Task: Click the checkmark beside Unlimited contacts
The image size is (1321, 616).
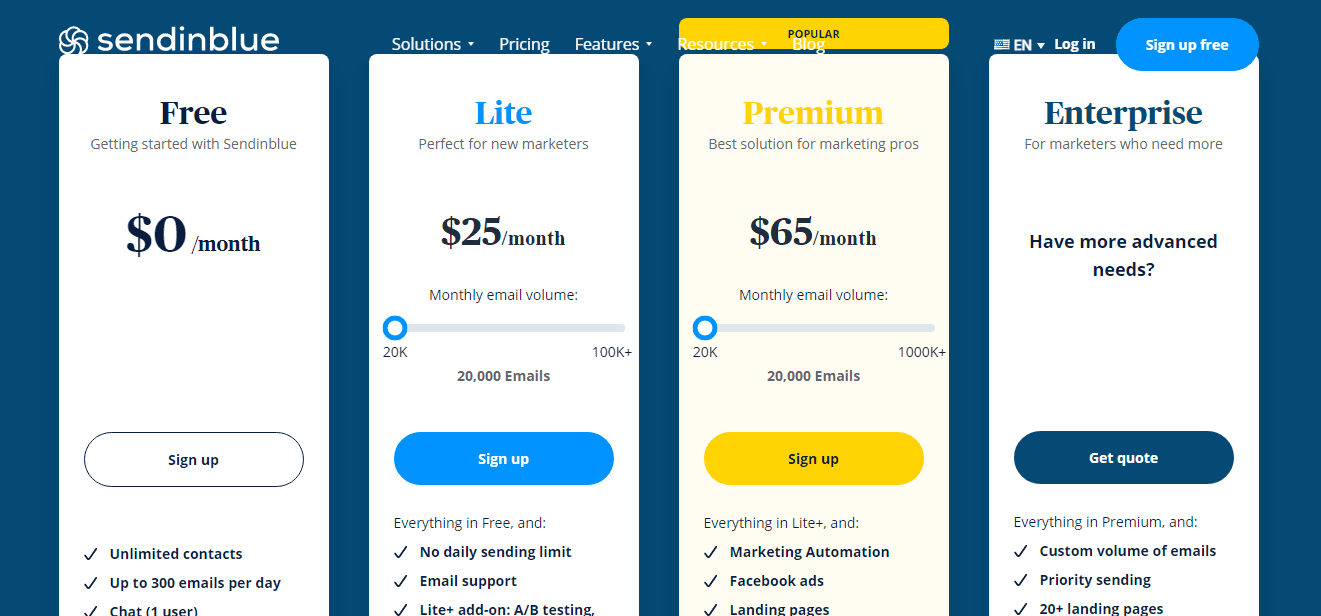Action: 91,554
